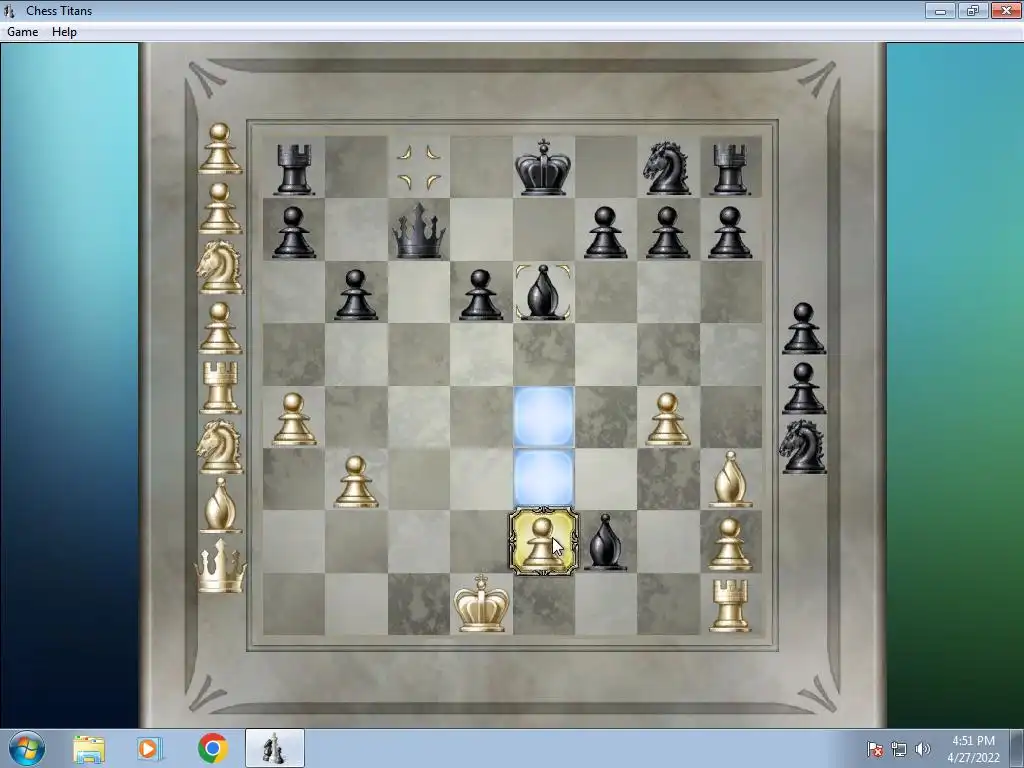
Task: Click the Chess Titans taskbar button
Action: [x=274, y=748]
